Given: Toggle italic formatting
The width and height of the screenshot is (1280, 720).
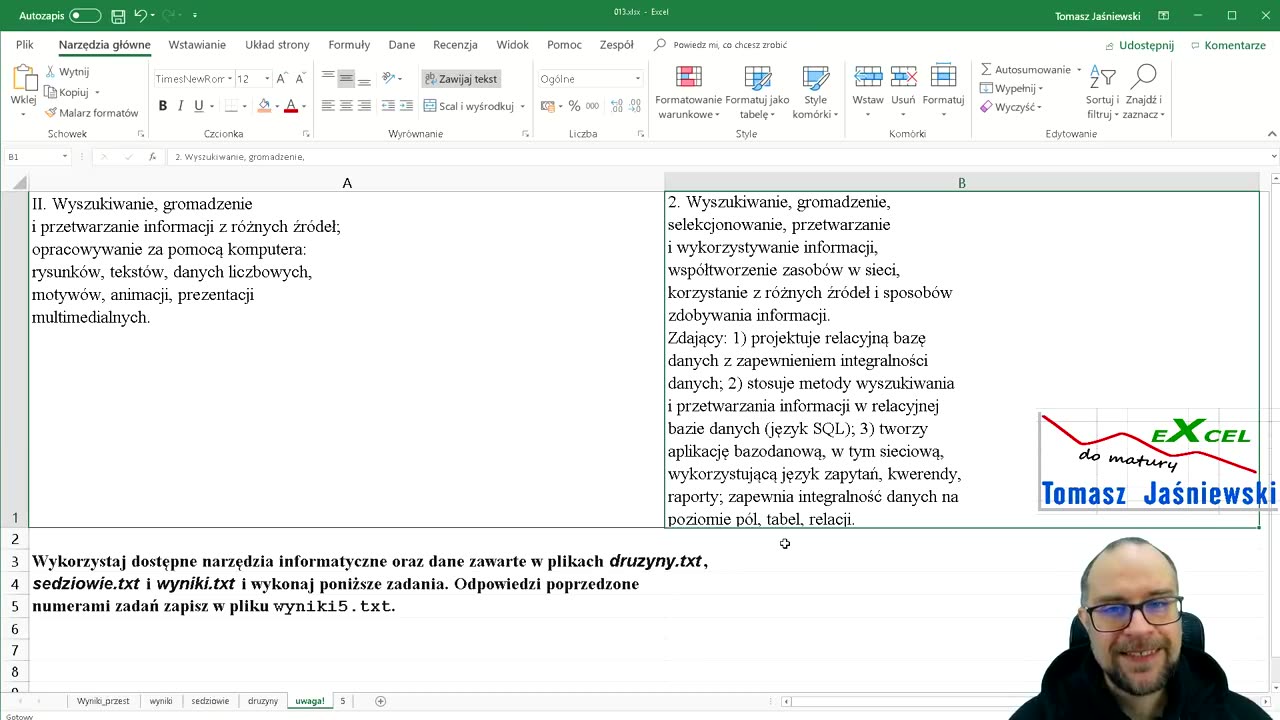Looking at the screenshot, I should (180, 106).
